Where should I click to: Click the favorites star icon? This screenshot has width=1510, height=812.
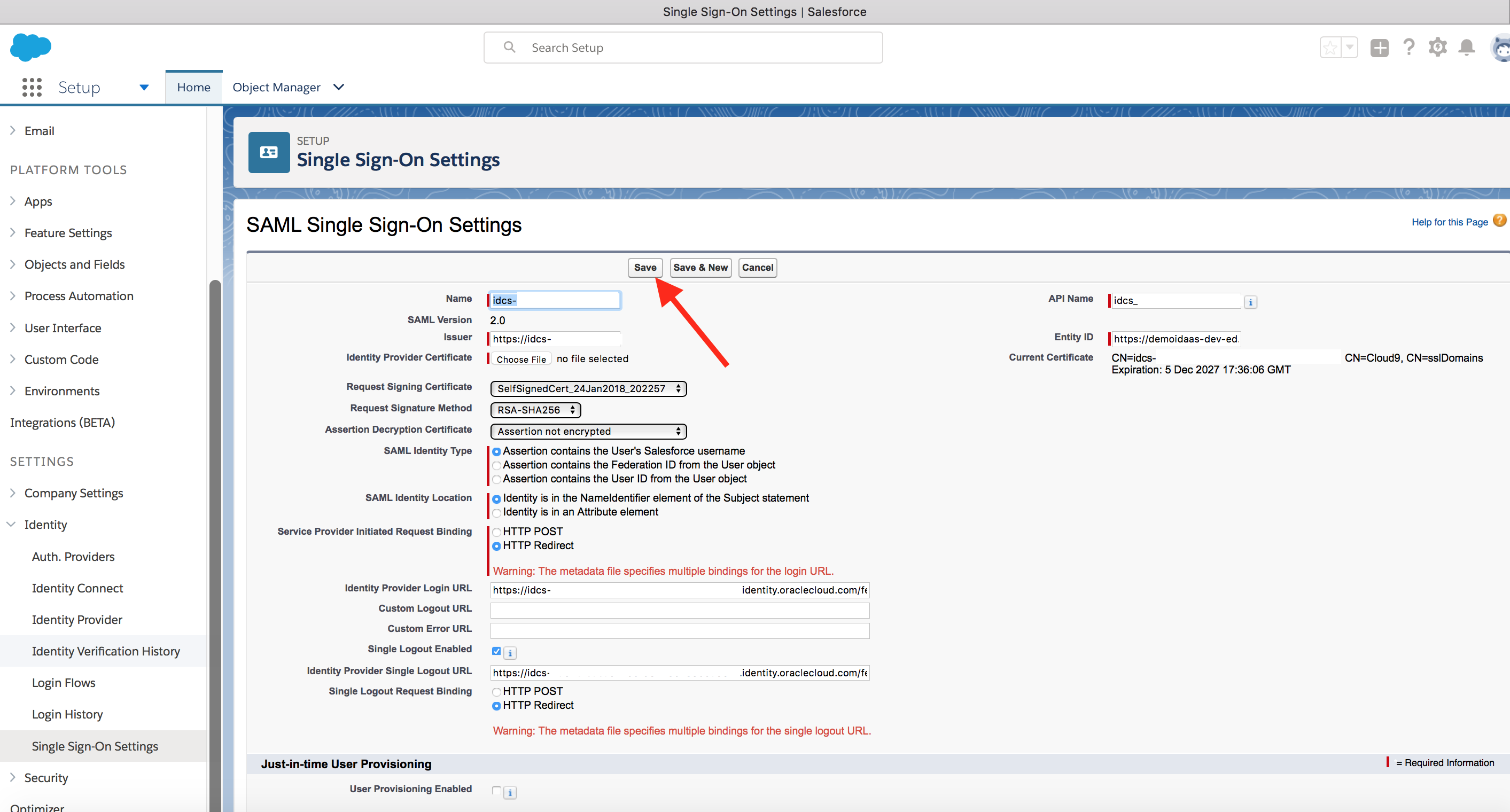tap(1330, 48)
